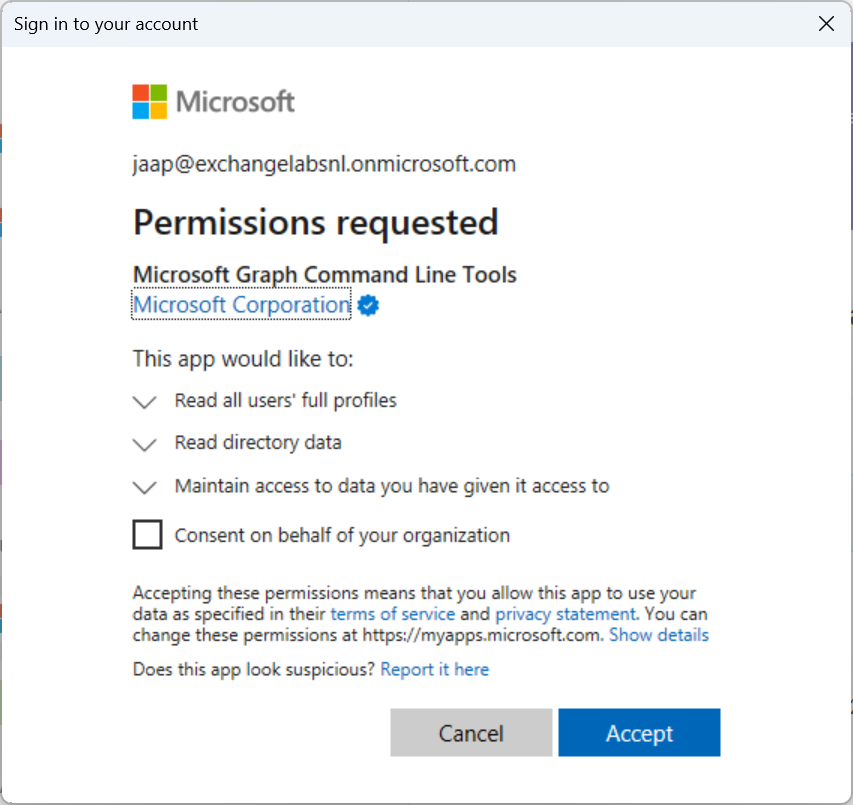This screenshot has width=853, height=805.
Task: Expand the Read directory data chevron arrow
Action: click(145, 444)
